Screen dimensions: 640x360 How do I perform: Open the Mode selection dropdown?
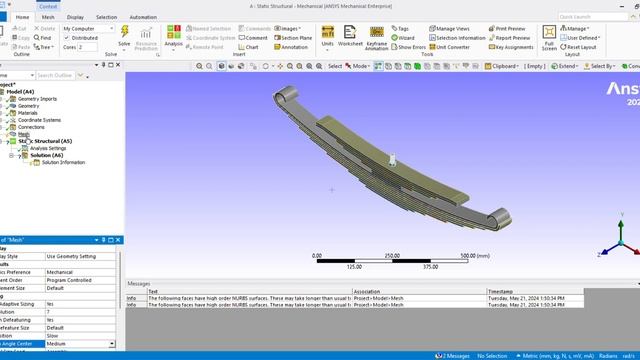pos(358,66)
